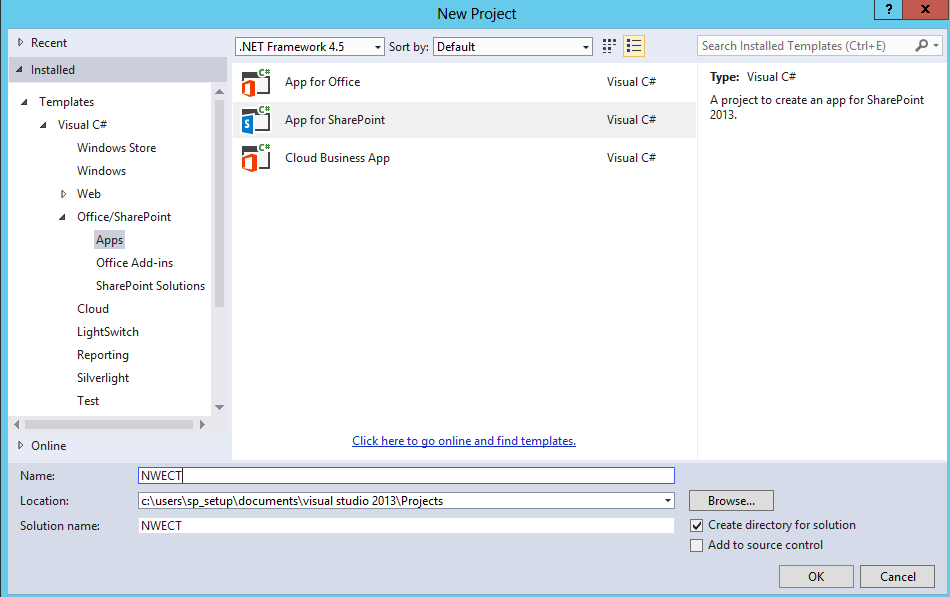Select the App for Office template name
The height and width of the screenshot is (597, 950).
(x=322, y=82)
